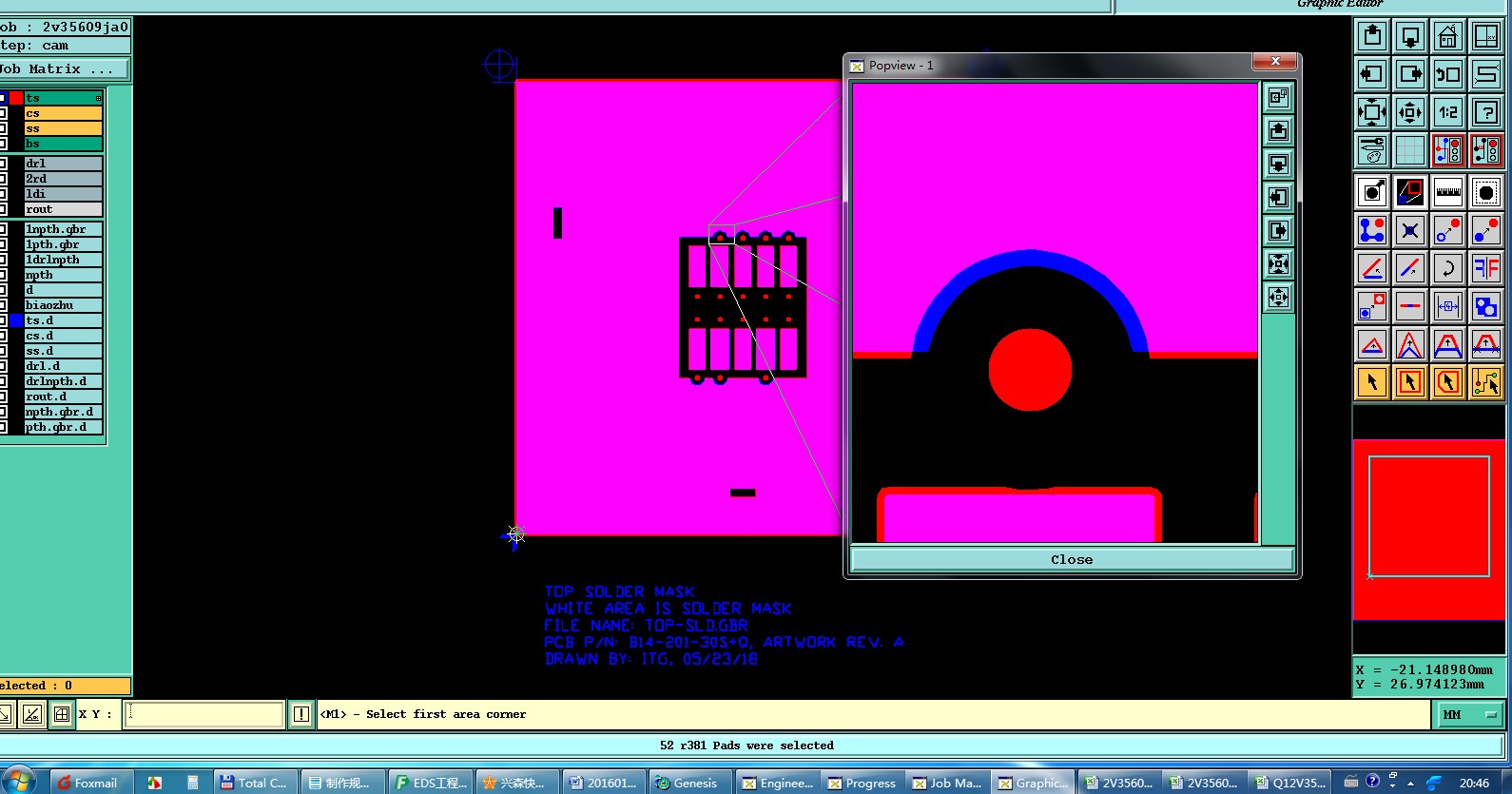1512x794 pixels.
Task: Click the delete X feature tool
Action: pos(1410,230)
